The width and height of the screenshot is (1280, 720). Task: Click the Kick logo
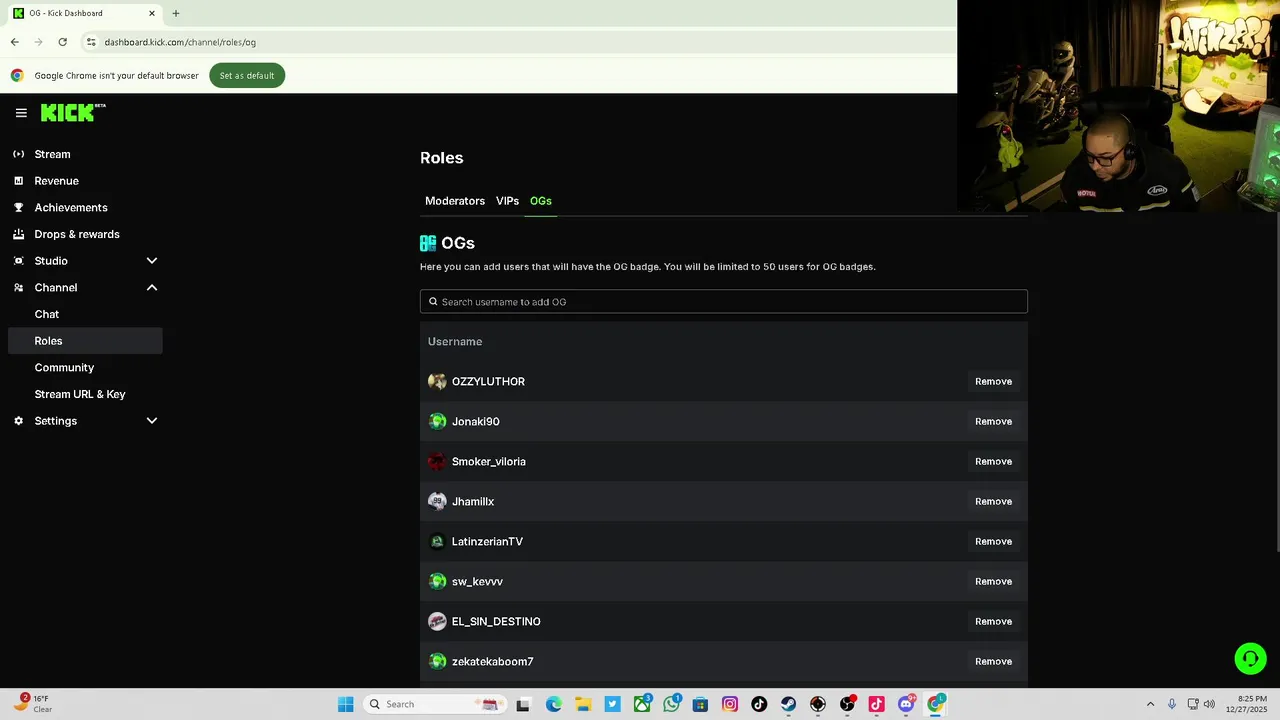pos(73,113)
